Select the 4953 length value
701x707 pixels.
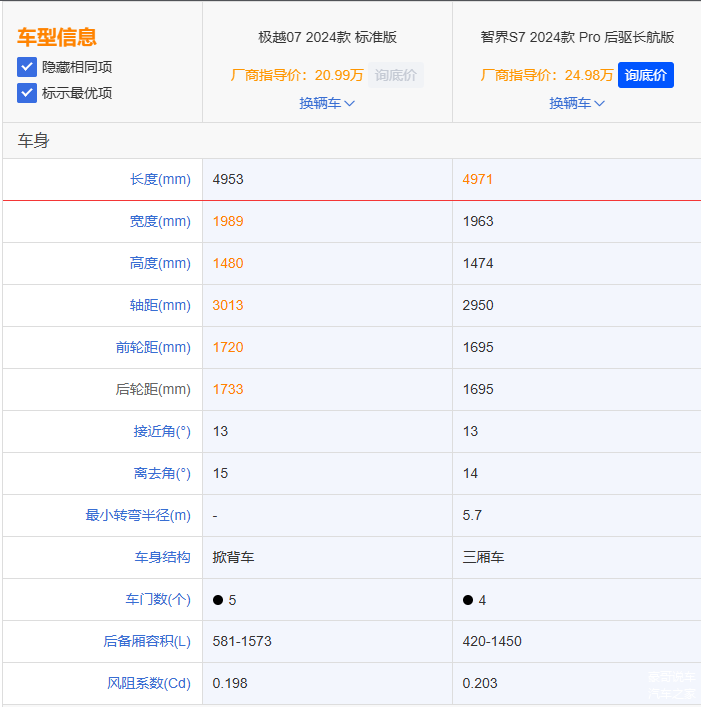point(228,179)
